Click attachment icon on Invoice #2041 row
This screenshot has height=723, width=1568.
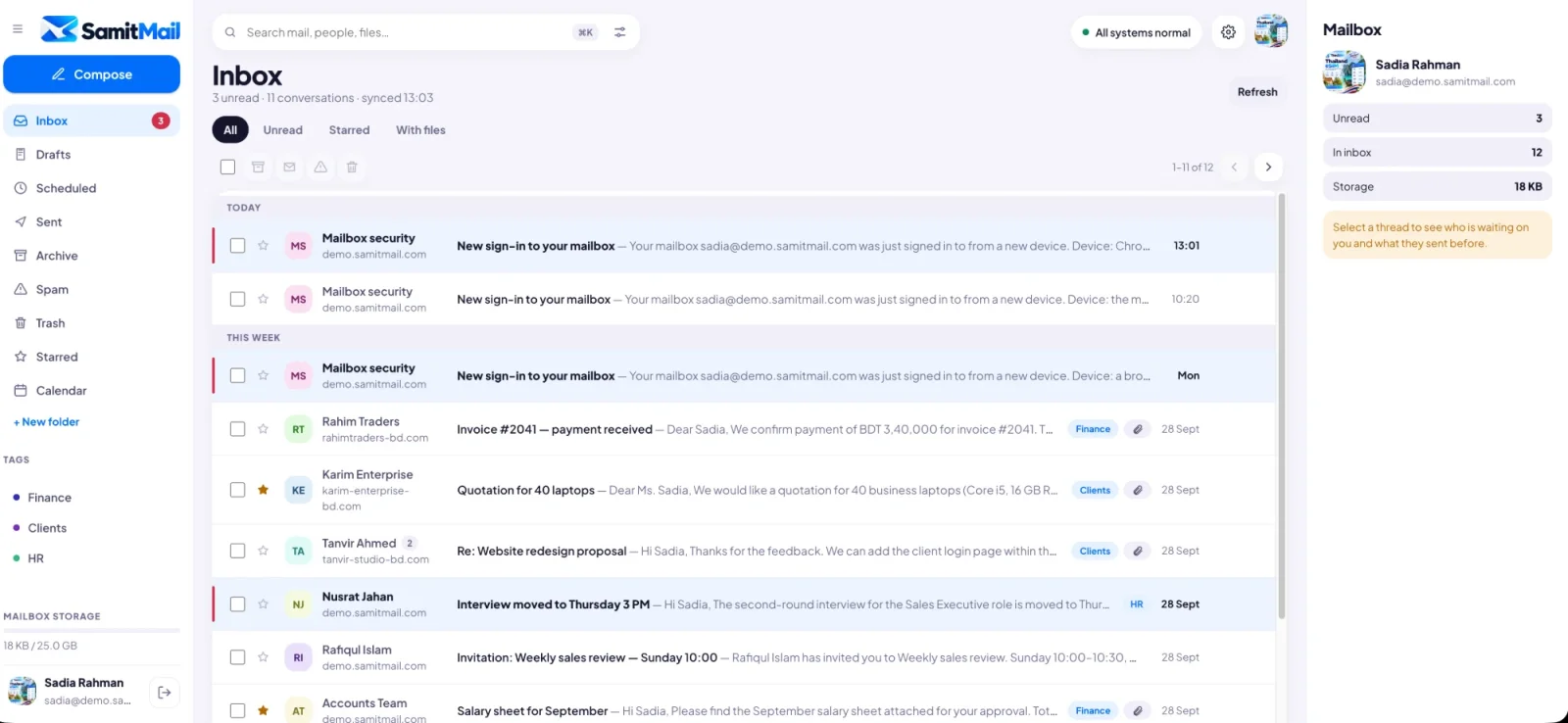(1137, 429)
